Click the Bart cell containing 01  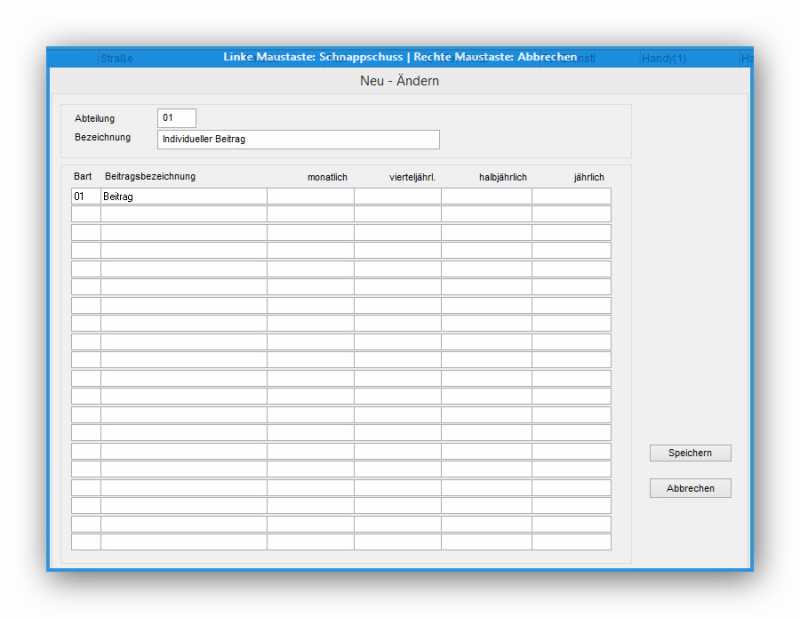[85, 197]
